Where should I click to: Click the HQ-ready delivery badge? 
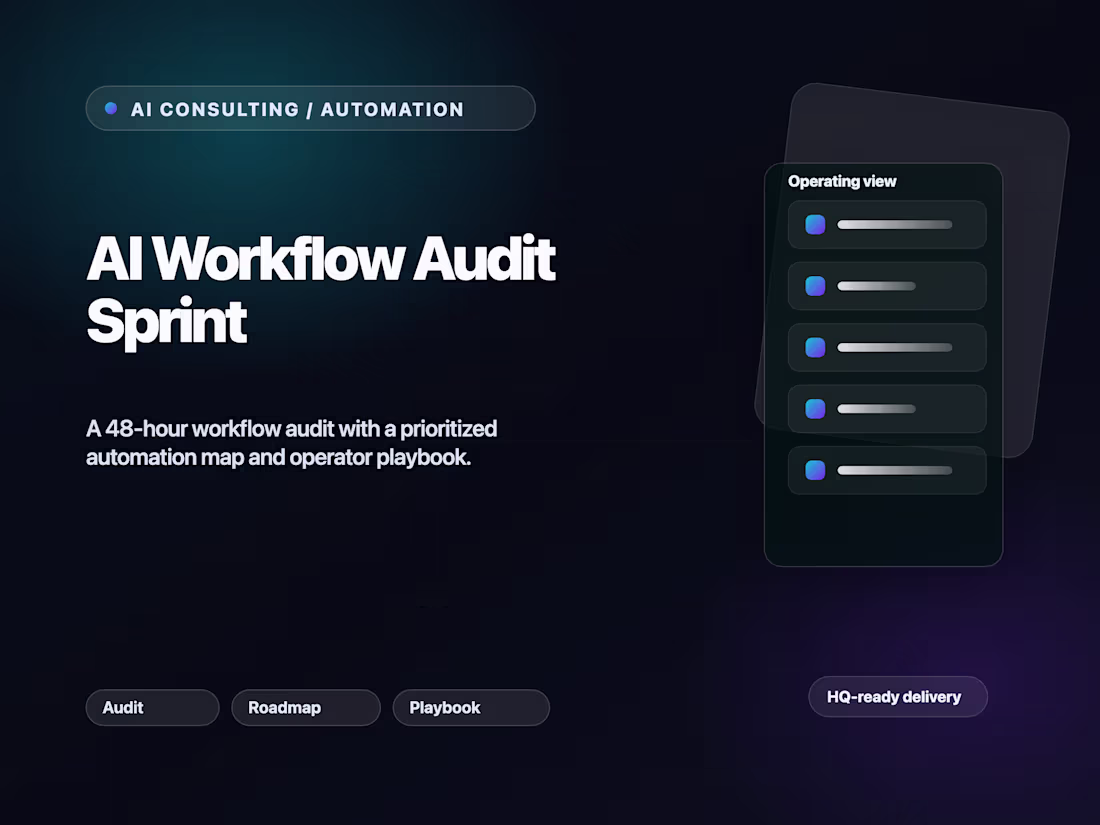tap(898, 697)
